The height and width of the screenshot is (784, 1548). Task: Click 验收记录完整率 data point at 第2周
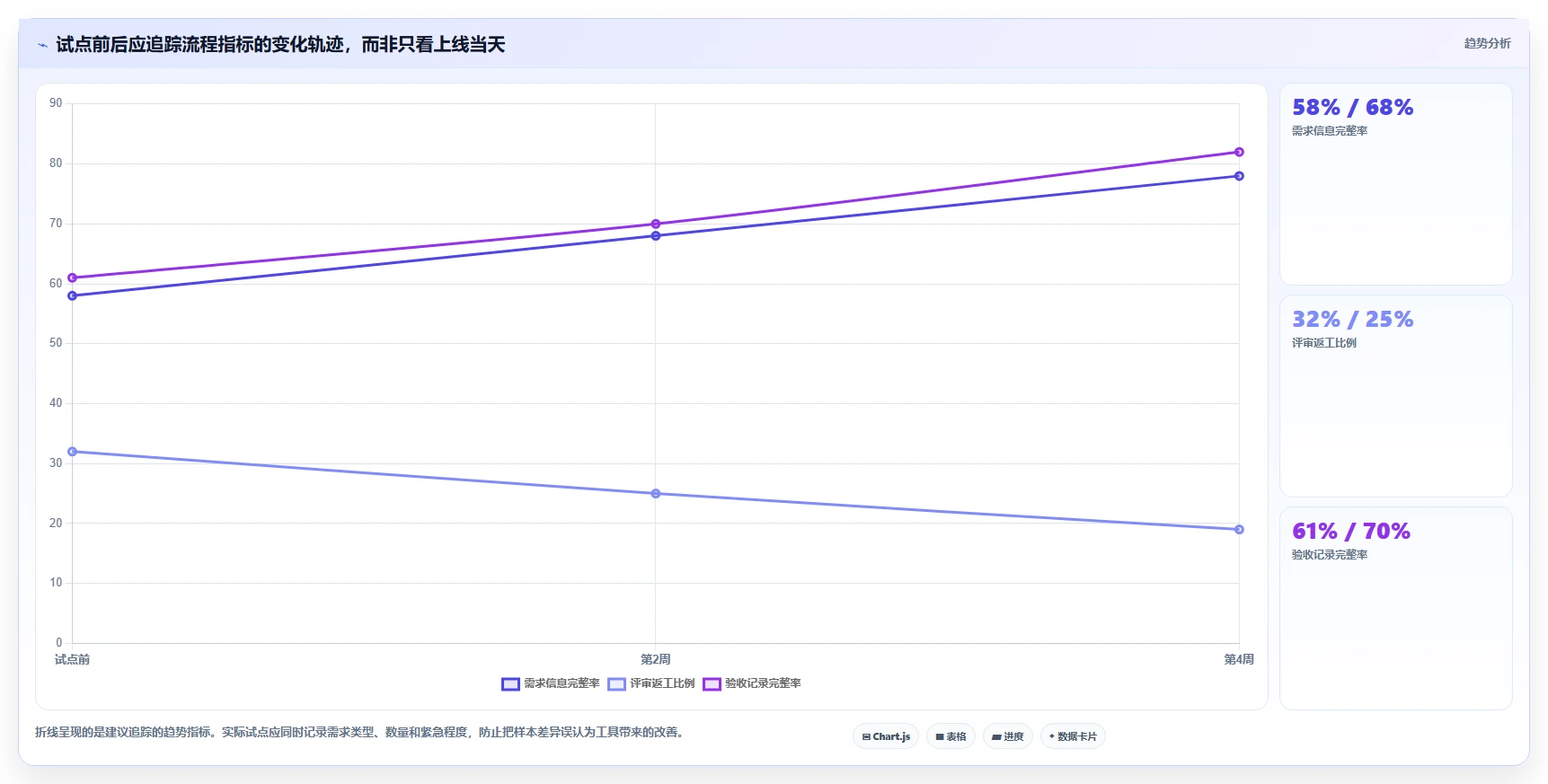click(656, 224)
